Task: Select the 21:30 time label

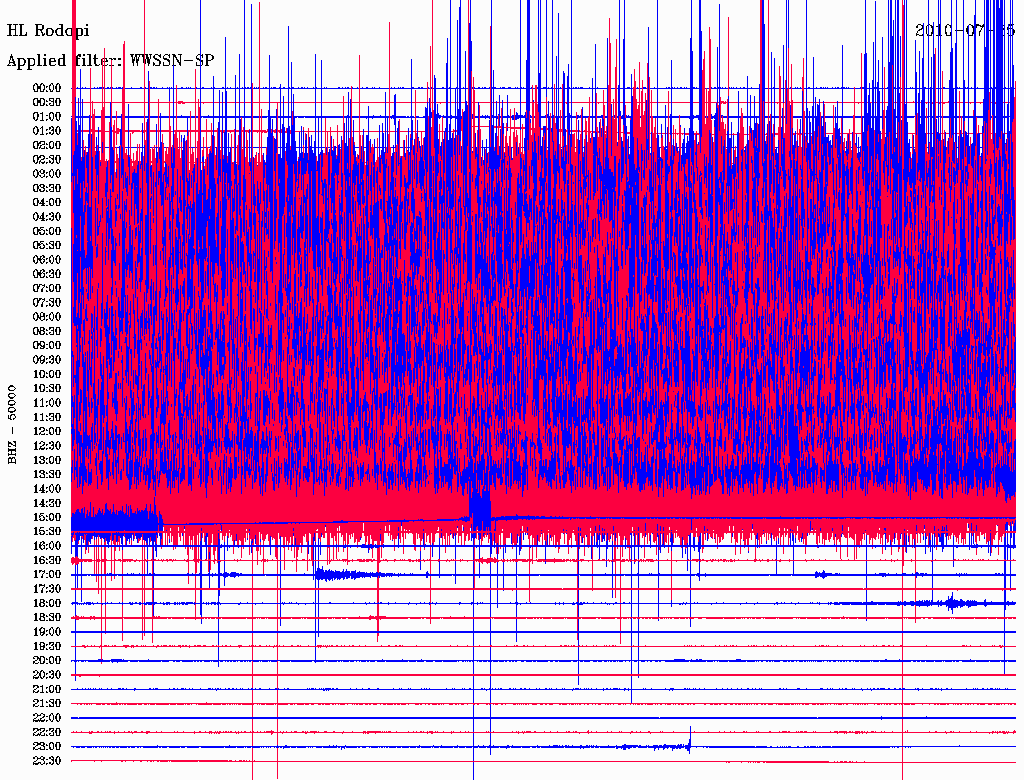Action: pos(48,703)
